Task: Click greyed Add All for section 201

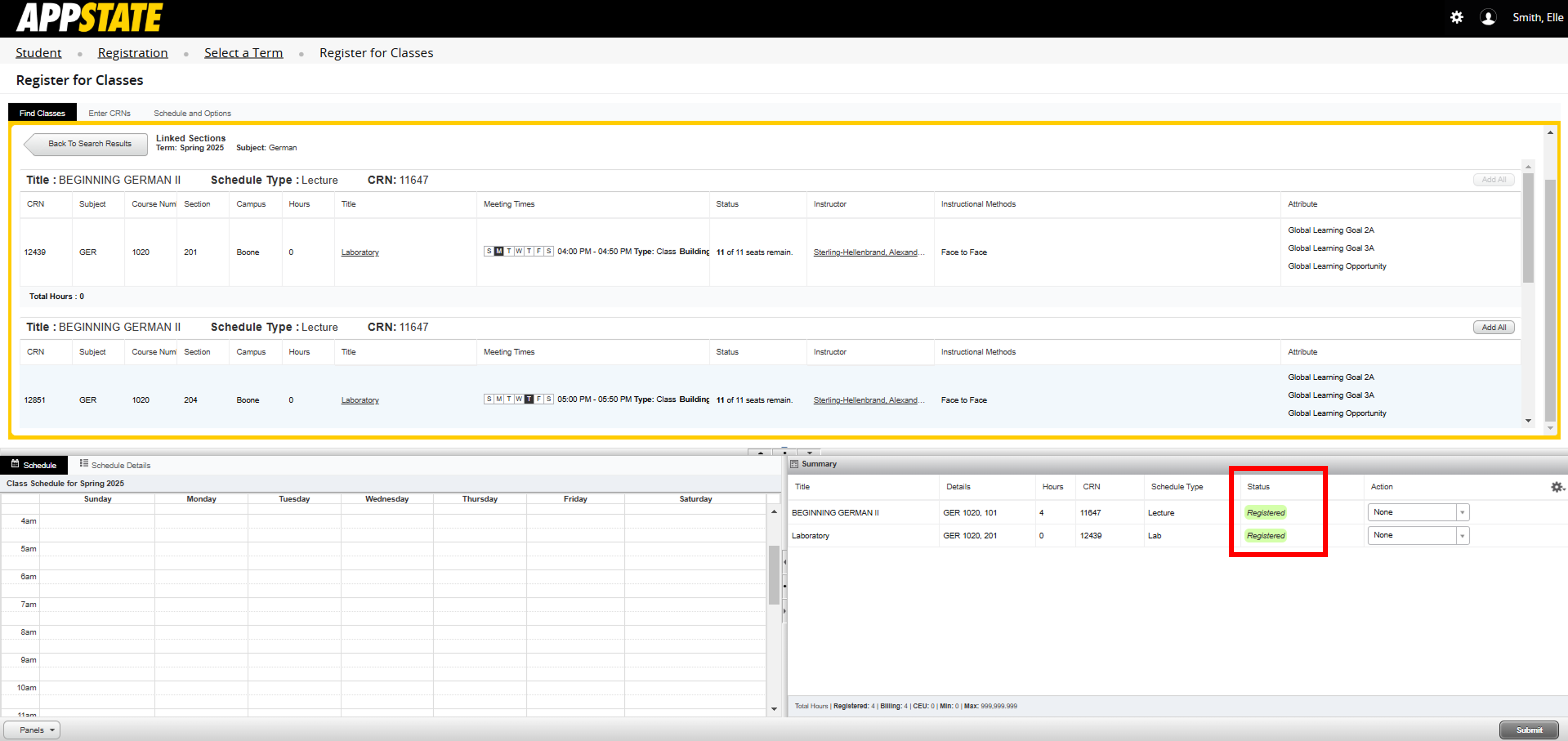Action: (1494, 180)
